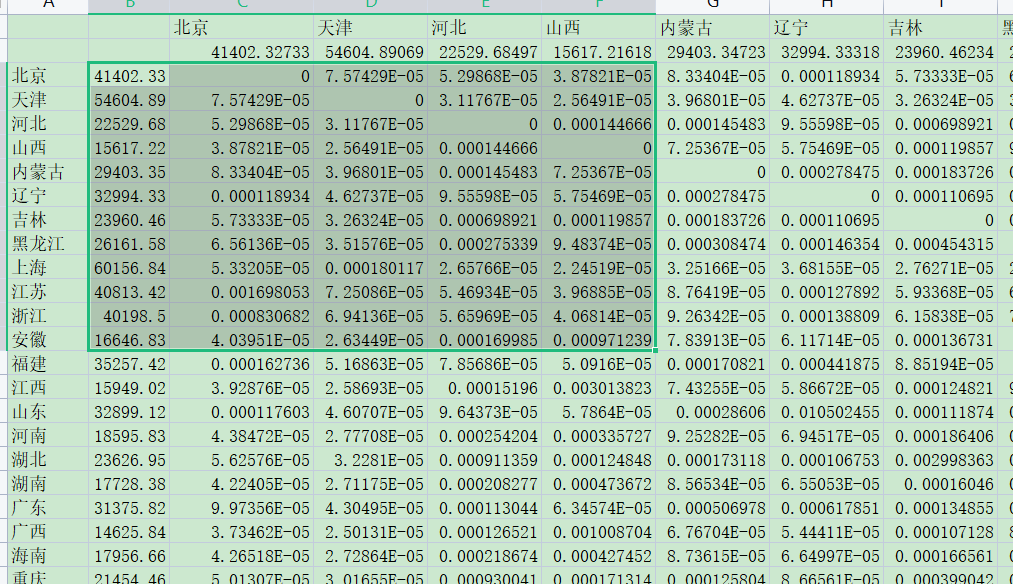The image size is (1013, 584).
Task: Click cell containing 54604.89069
Action: [x=370, y=52]
